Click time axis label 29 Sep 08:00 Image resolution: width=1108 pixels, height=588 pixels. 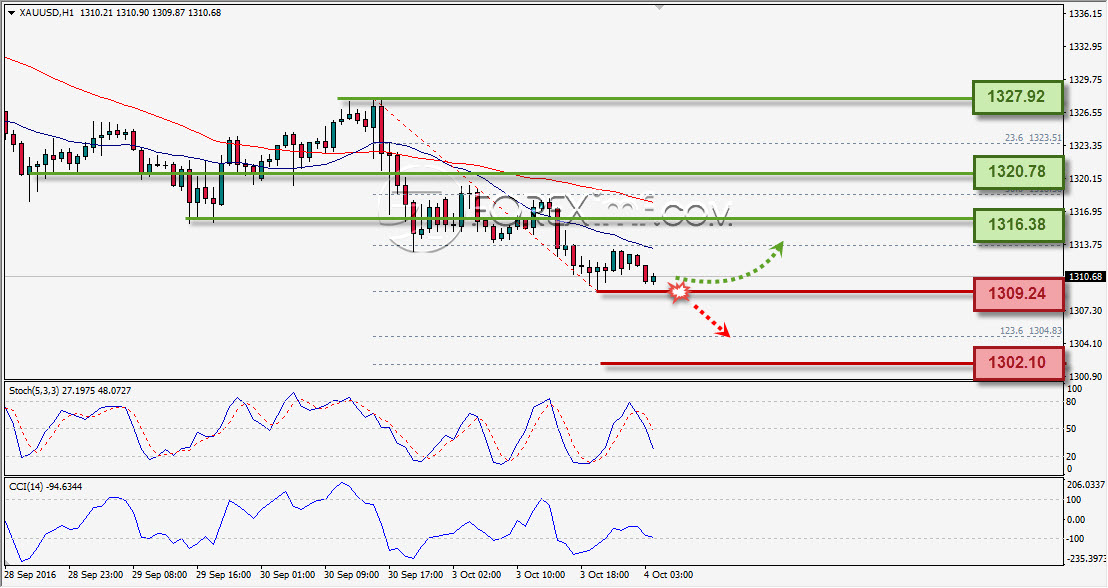point(160,575)
